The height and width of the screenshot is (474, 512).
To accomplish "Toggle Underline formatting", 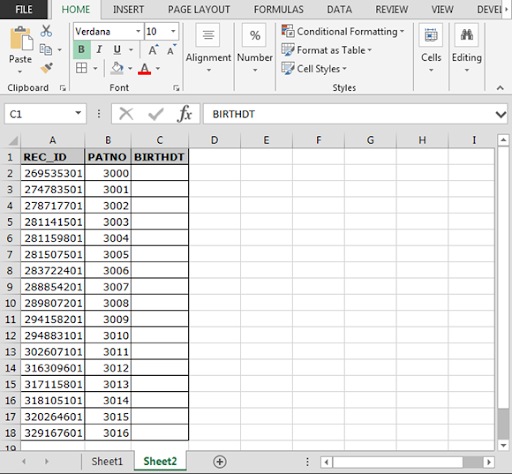I will click(117, 50).
